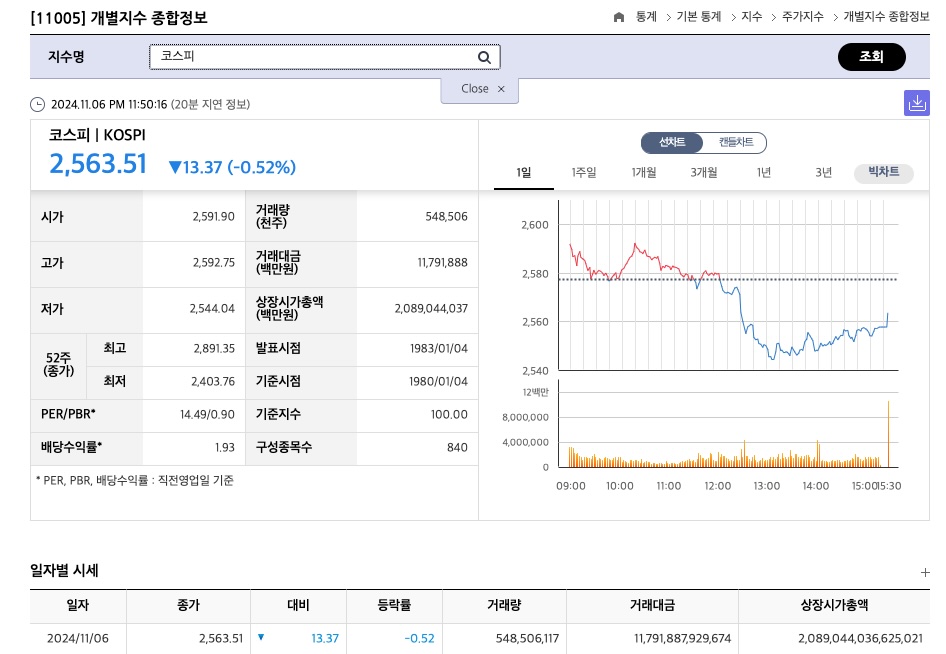
Task: Click the 종가 column header
Action: point(188,605)
